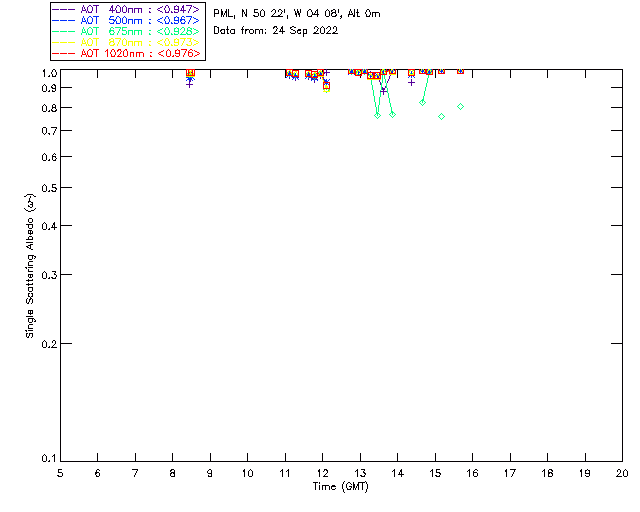Click the AOT 500nm legend entry
The image size is (640, 512).
point(127,20)
